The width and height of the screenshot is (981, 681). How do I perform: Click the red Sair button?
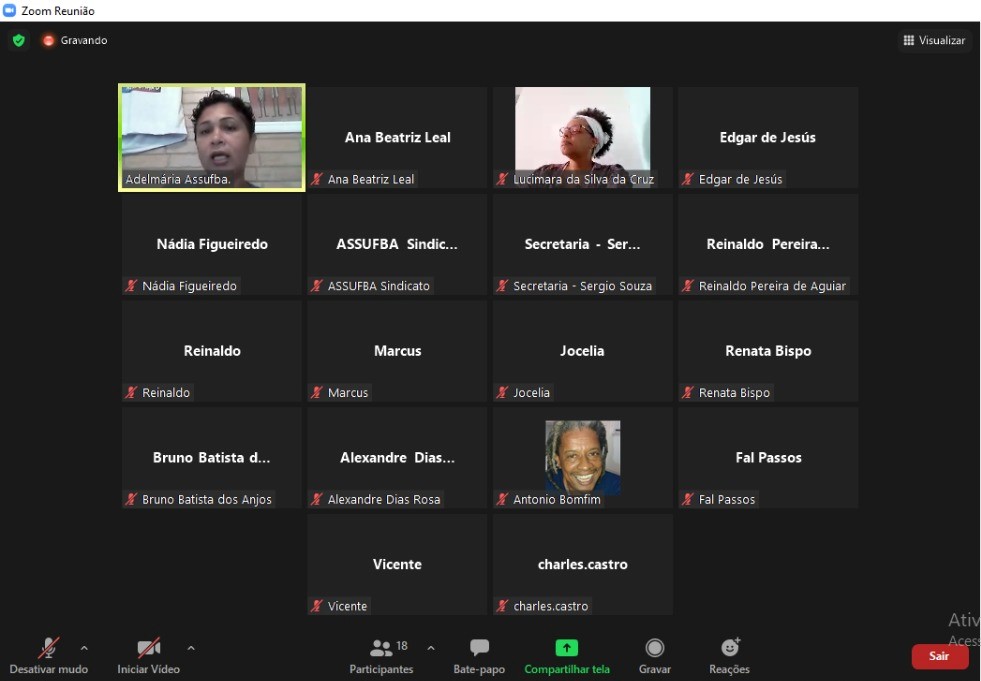pos(939,656)
